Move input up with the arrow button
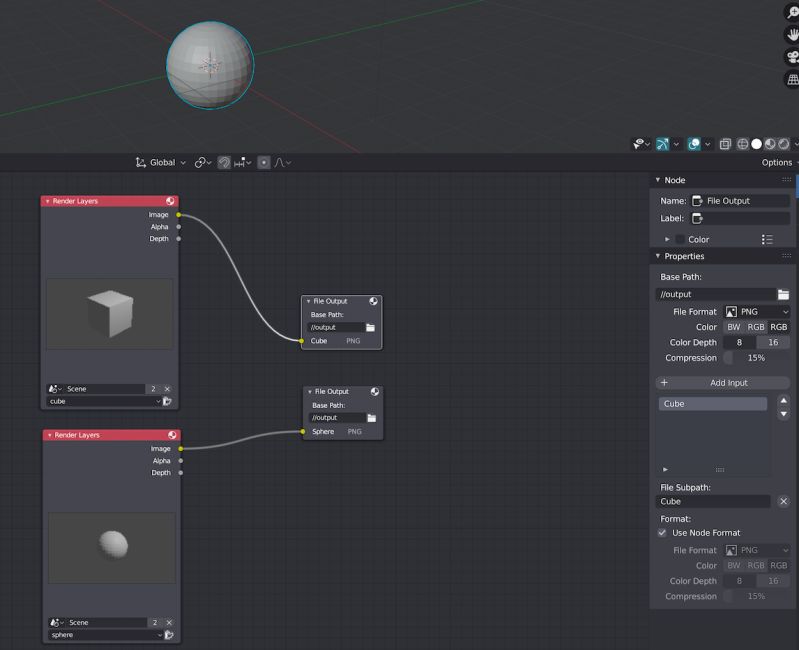Viewport: 799px width, 650px height. click(x=784, y=400)
